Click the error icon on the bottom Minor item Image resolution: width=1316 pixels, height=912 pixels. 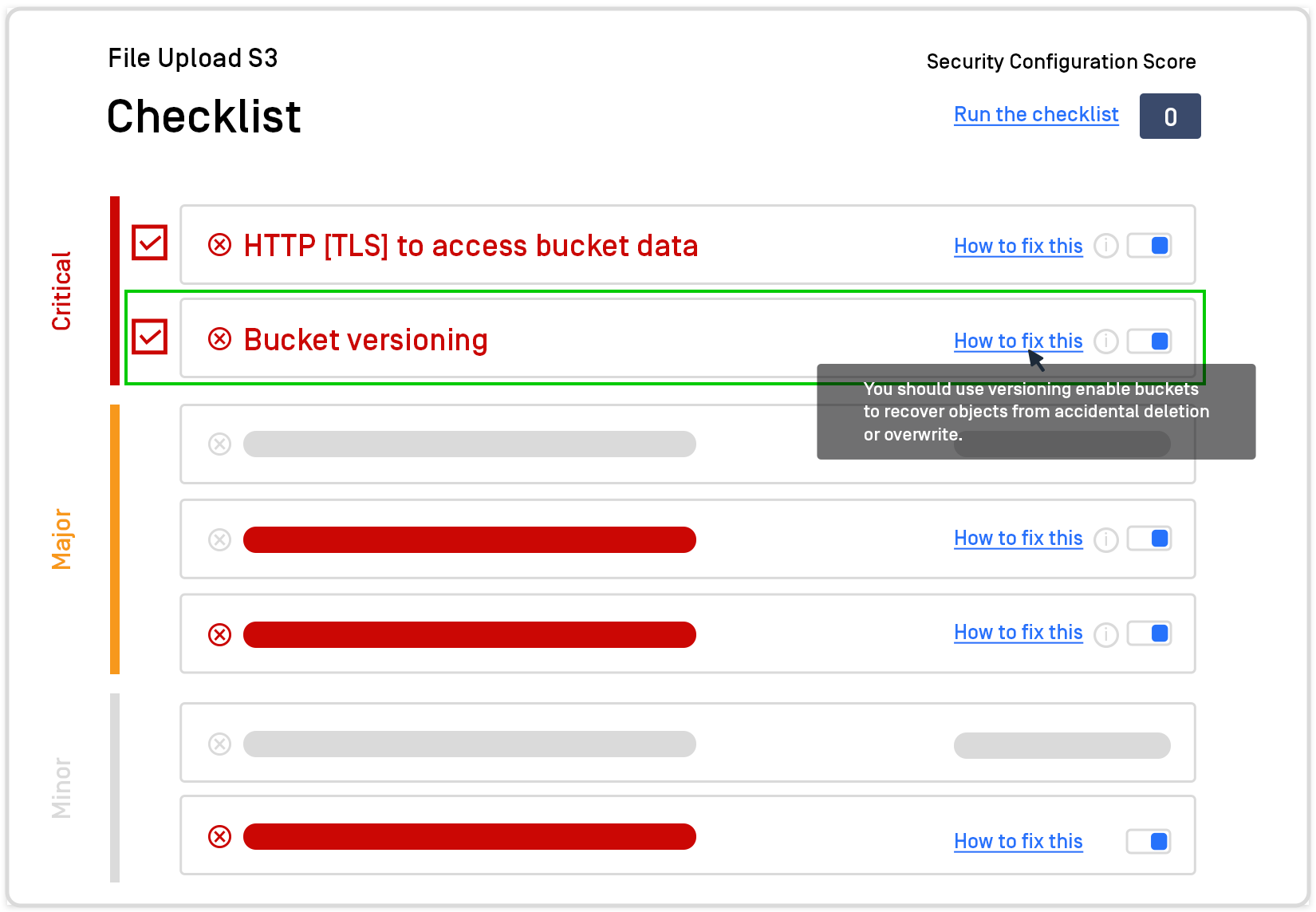click(220, 836)
